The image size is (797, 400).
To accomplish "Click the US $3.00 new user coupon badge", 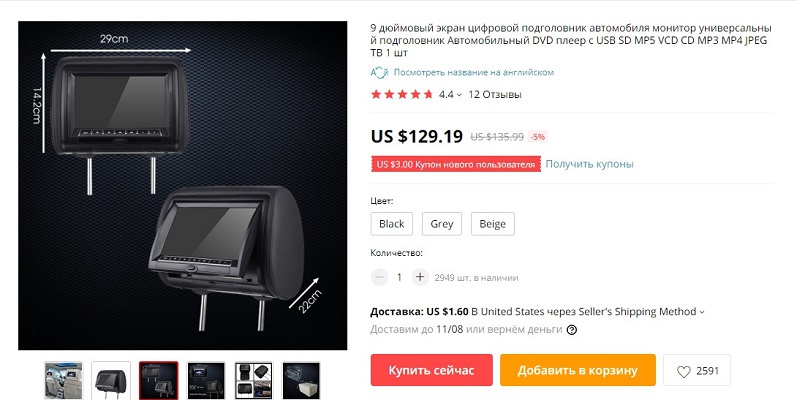I will point(455,164).
